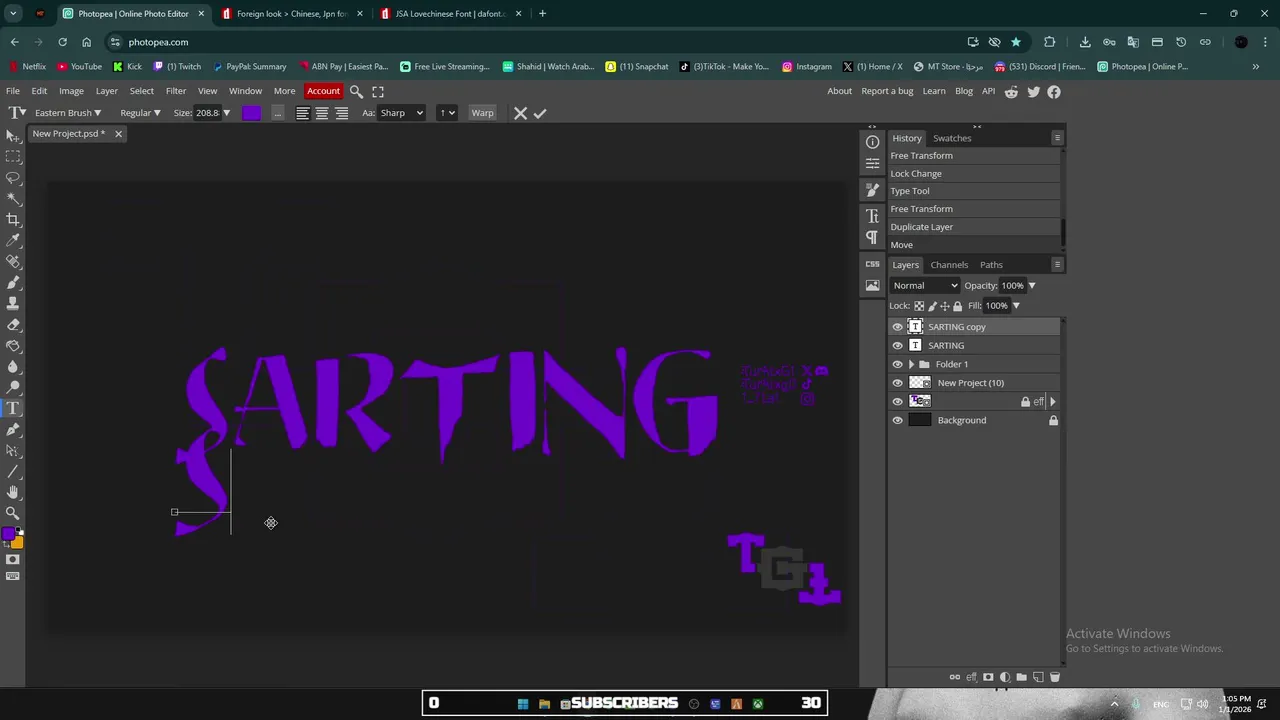1280x720 pixels.
Task: Select the Move tool
Action: coord(13,136)
